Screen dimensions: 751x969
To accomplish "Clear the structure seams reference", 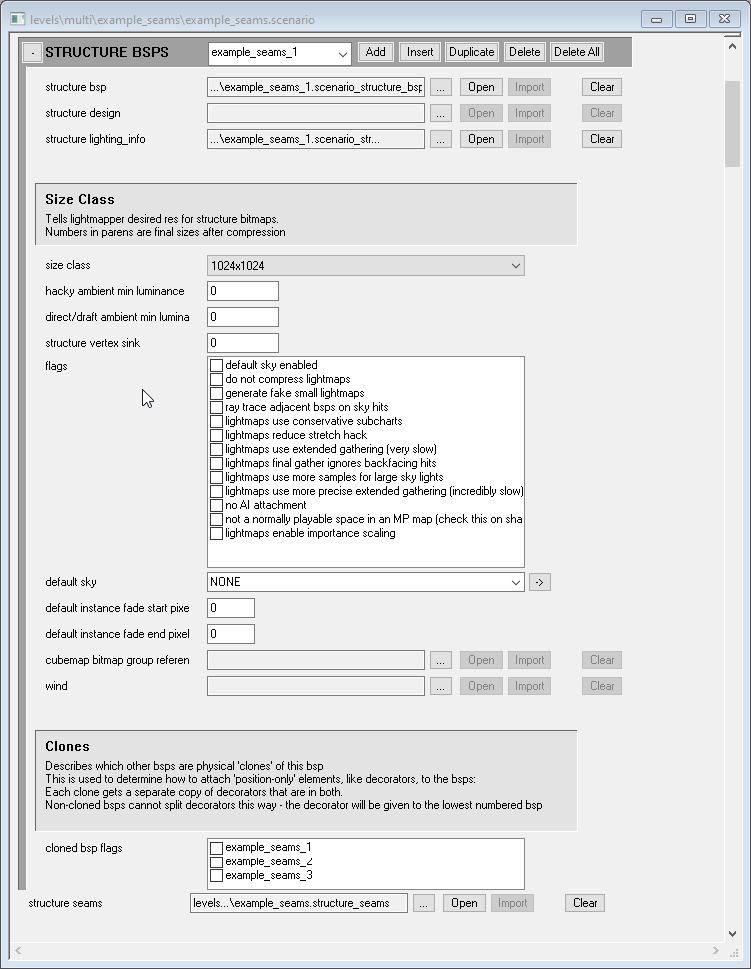I will (x=585, y=903).
